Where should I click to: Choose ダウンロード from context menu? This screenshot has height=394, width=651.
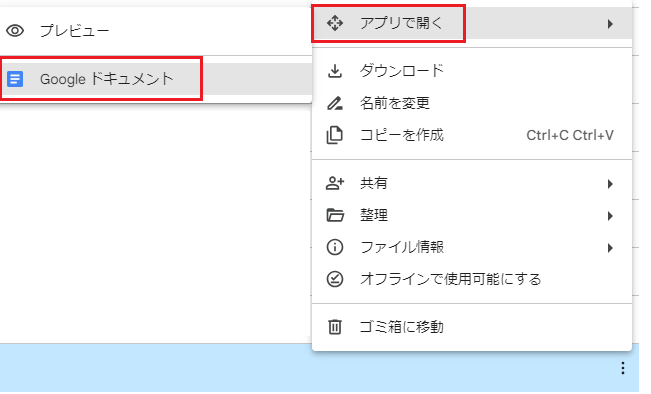(472, 71)
